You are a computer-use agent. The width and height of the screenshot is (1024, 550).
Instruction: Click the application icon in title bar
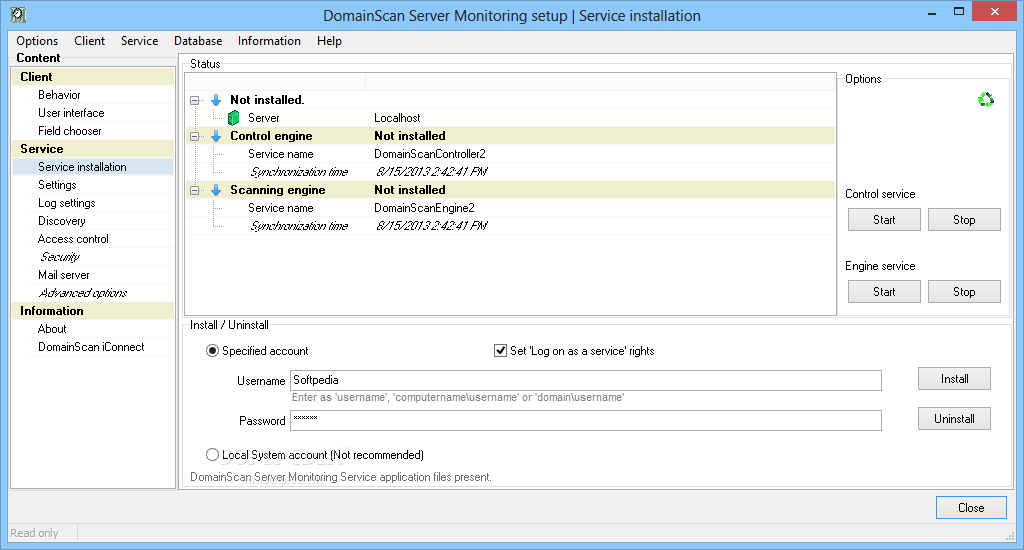18,15
